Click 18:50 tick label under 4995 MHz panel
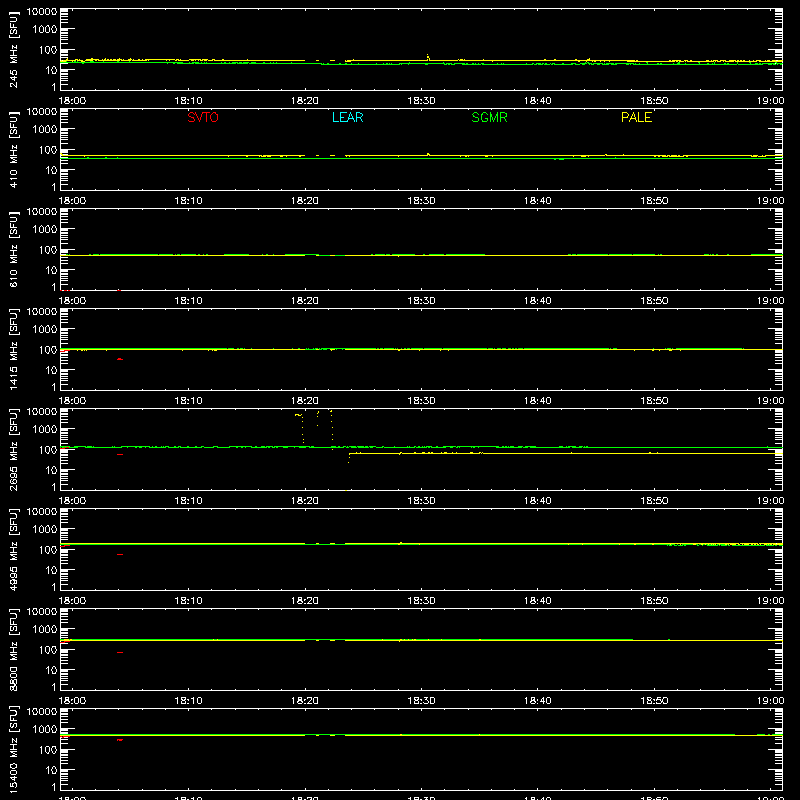The width and height of the screenshot is (800, 800). (x=654, y=601)
